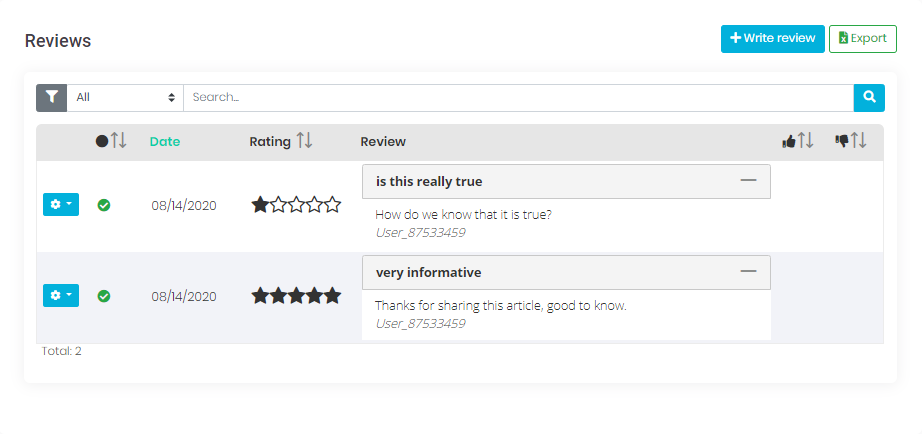This screenshot has width=923, height=435.
Task: Click the Export button
Action: point(862,39)
